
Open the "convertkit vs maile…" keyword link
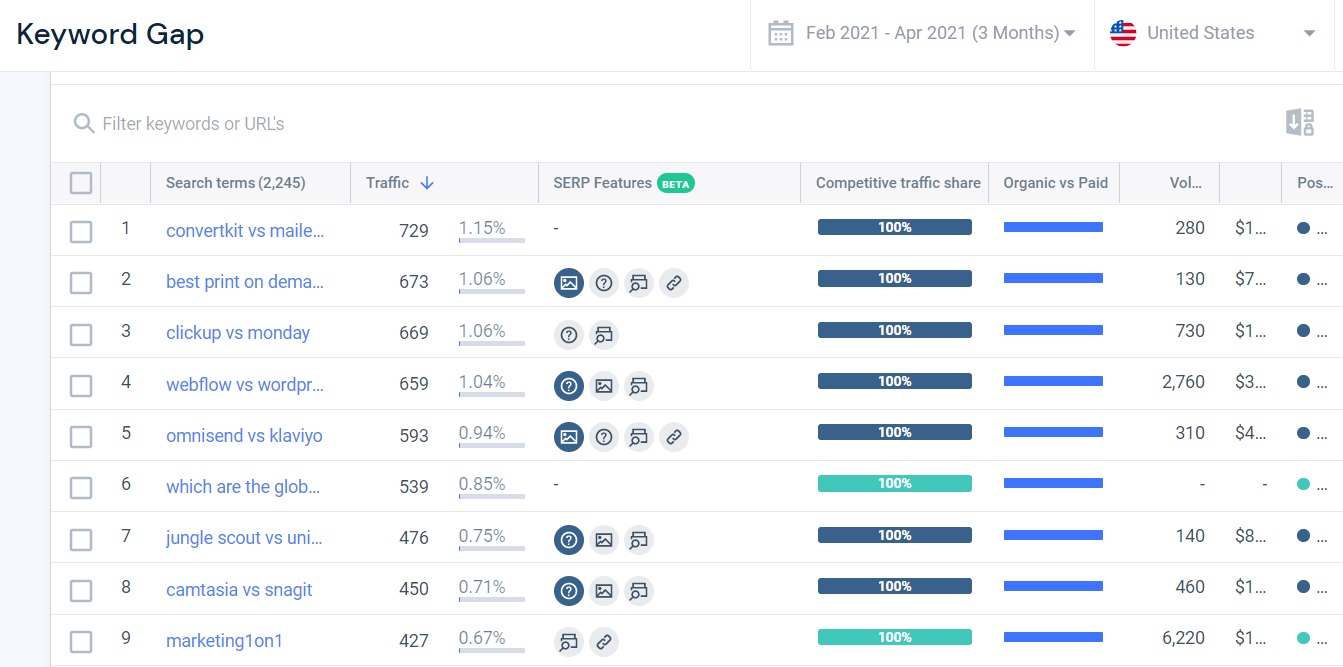tap(245, 231)
